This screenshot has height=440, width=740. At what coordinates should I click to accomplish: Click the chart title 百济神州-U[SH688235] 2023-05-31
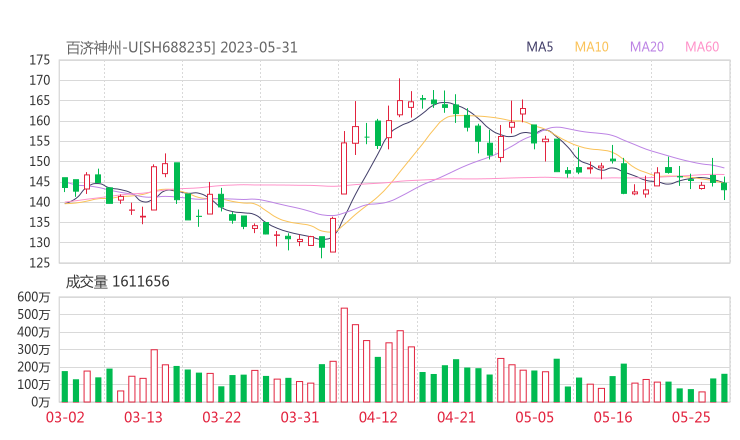[x=182, y=48]
